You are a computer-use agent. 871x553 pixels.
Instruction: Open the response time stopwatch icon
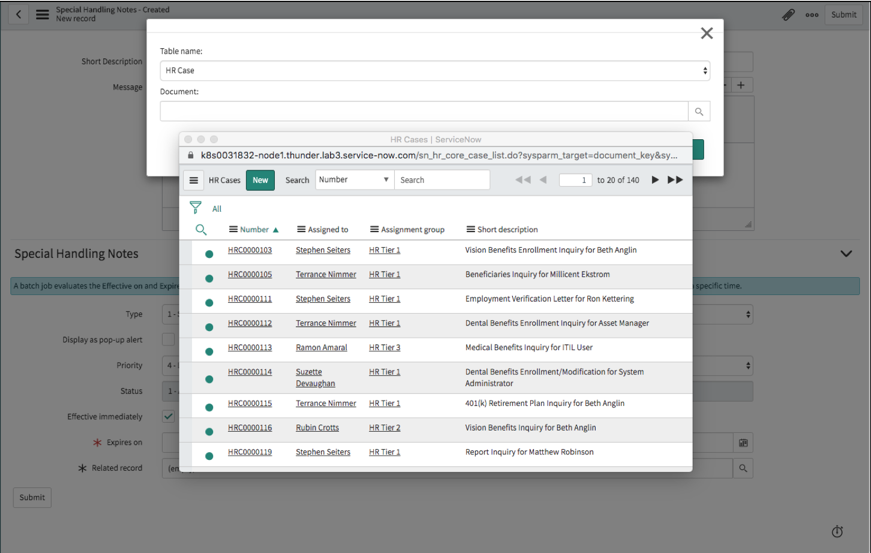coord(837,532)
